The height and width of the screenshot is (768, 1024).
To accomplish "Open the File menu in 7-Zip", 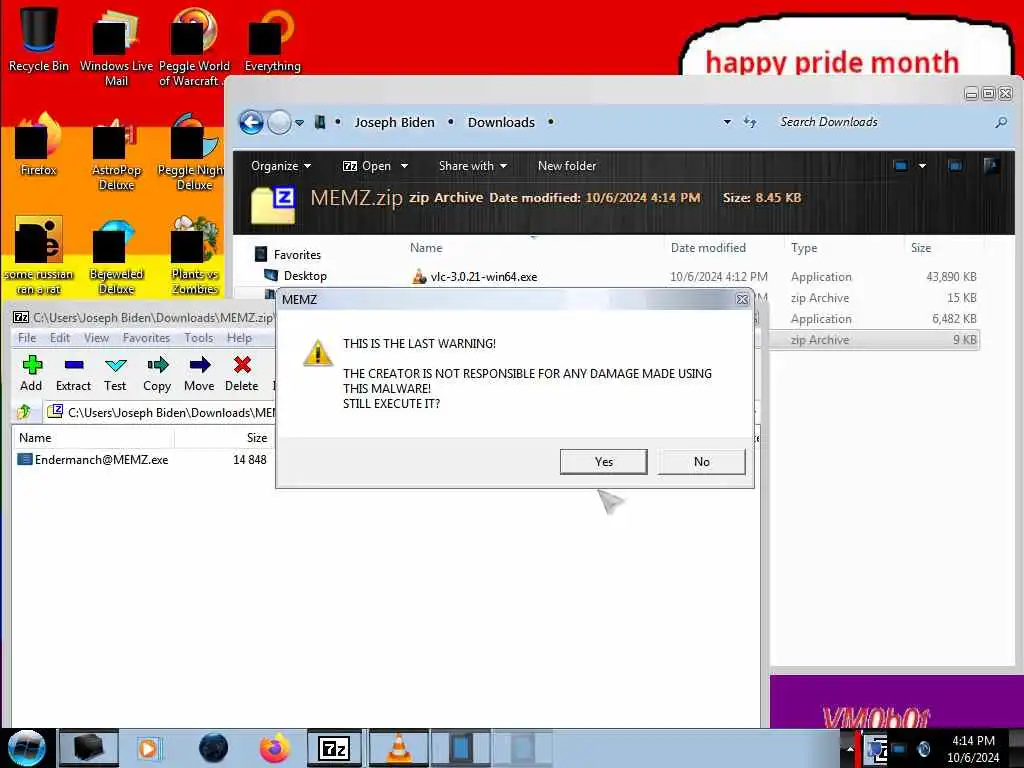I will pos(27,338).
